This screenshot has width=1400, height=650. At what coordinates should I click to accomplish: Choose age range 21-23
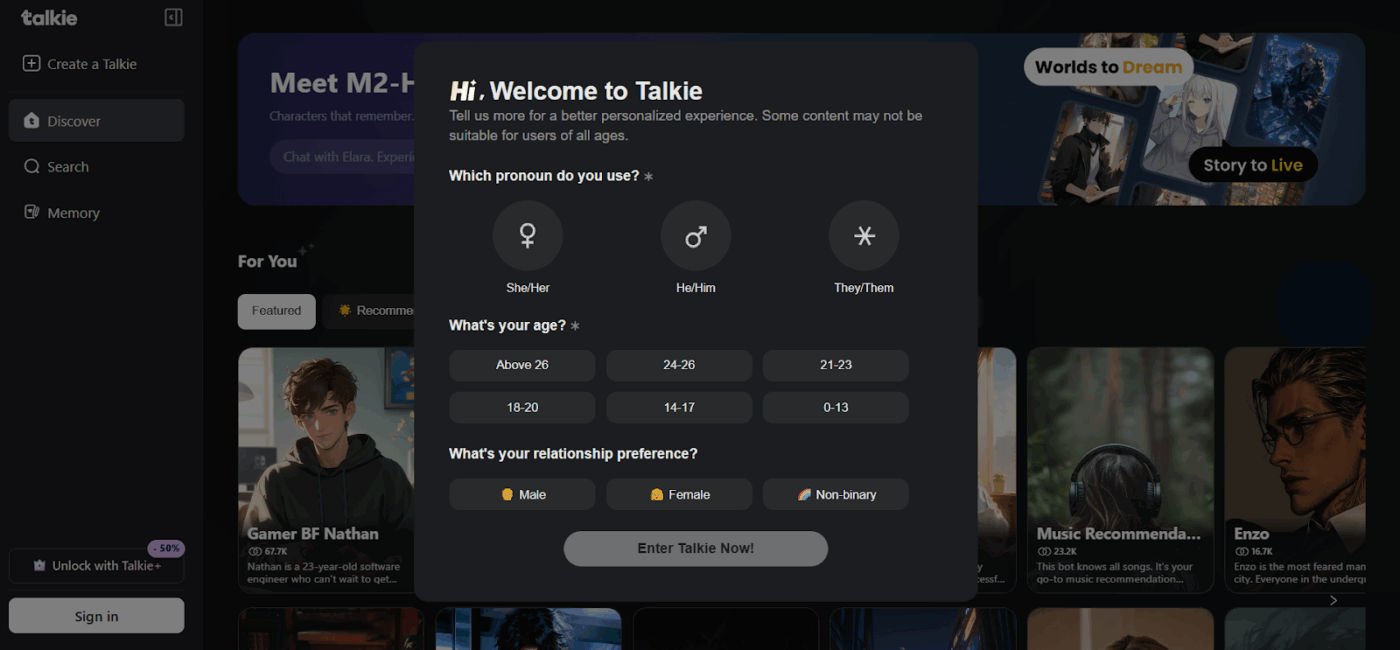pyautogui.click(x=836, y=365)
